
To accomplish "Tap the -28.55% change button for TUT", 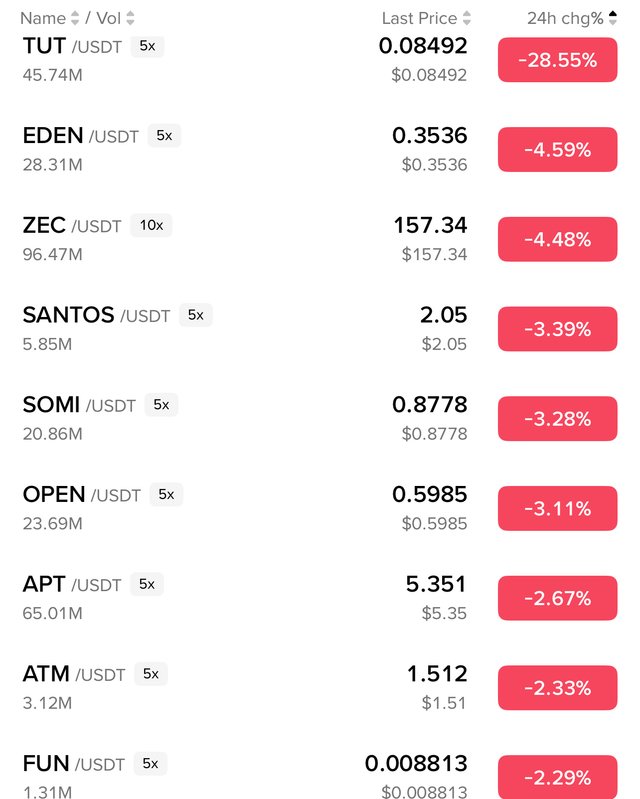I will click(557, 60).
